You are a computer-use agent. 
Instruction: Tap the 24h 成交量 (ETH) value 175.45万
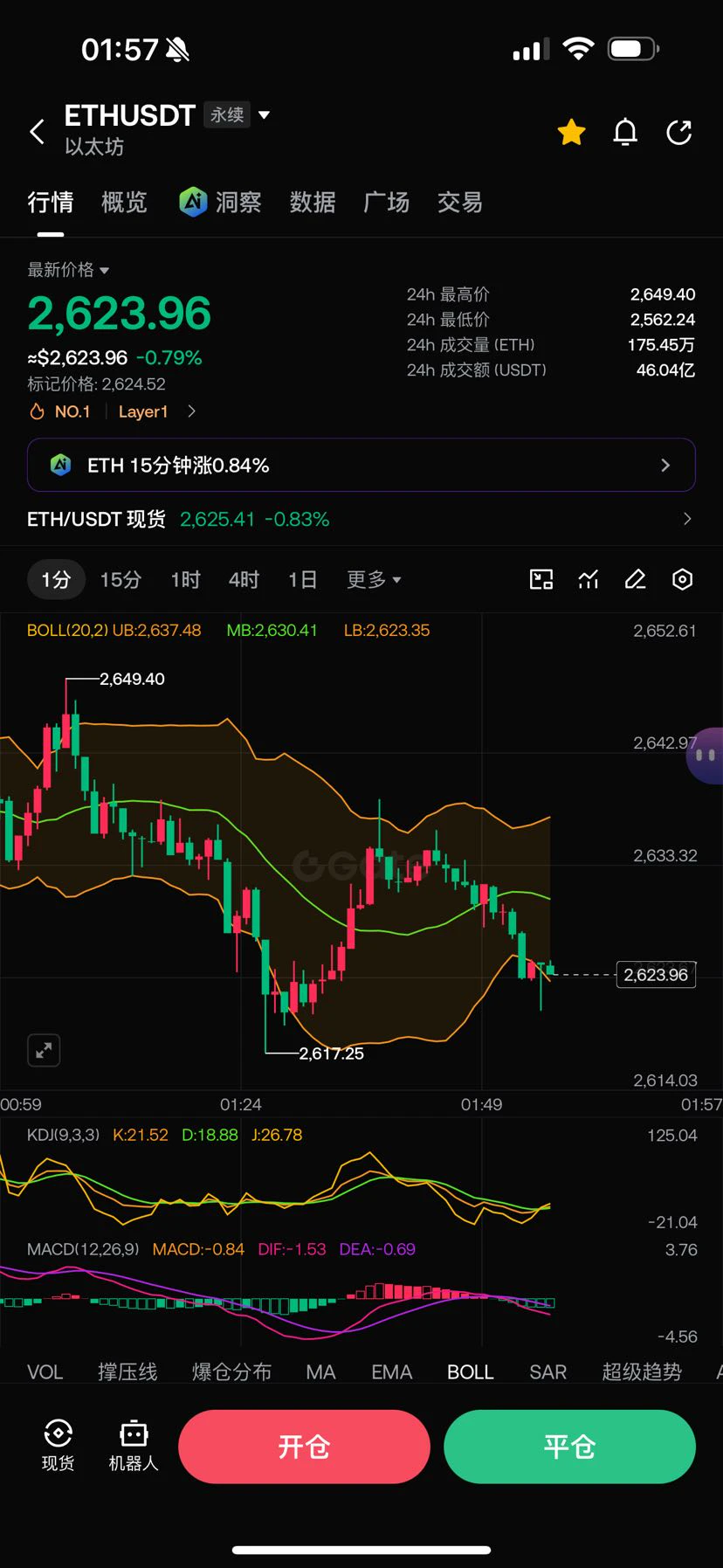(x=661, y=345)
